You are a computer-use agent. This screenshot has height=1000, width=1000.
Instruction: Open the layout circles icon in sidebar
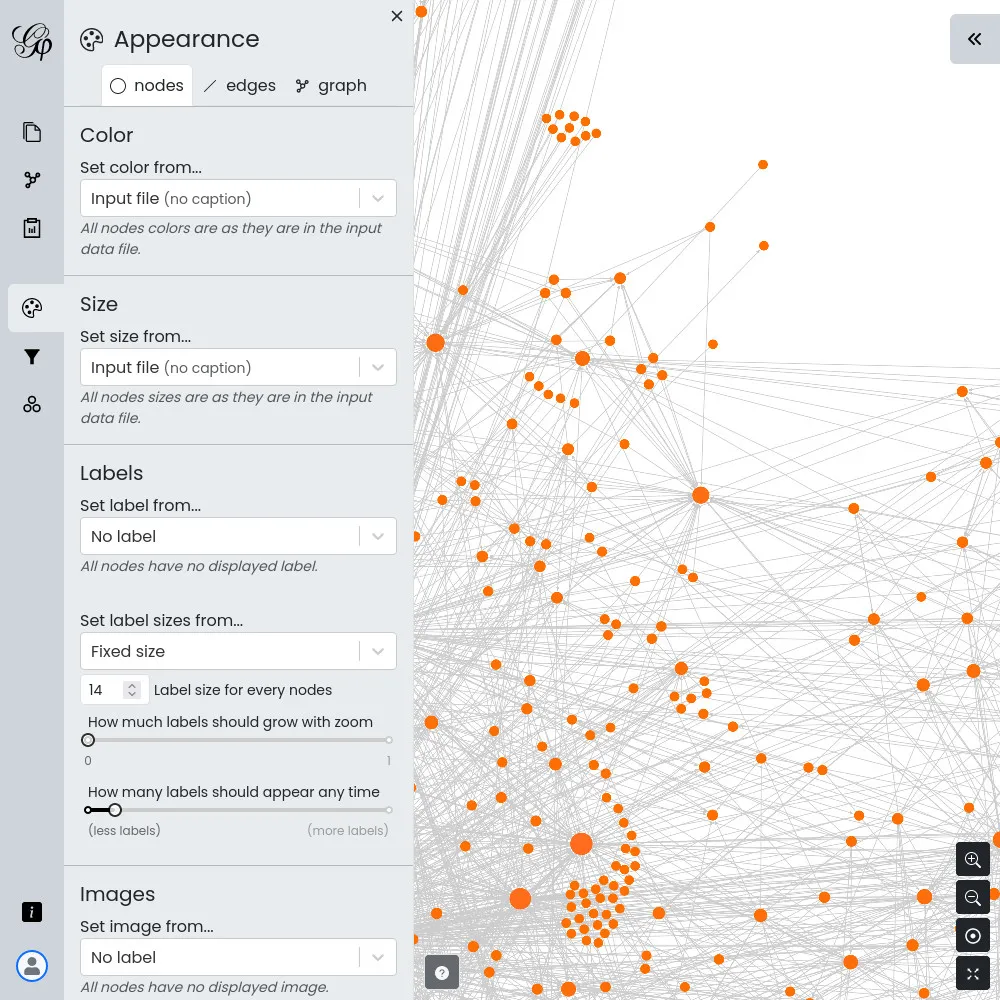[32, 404]
